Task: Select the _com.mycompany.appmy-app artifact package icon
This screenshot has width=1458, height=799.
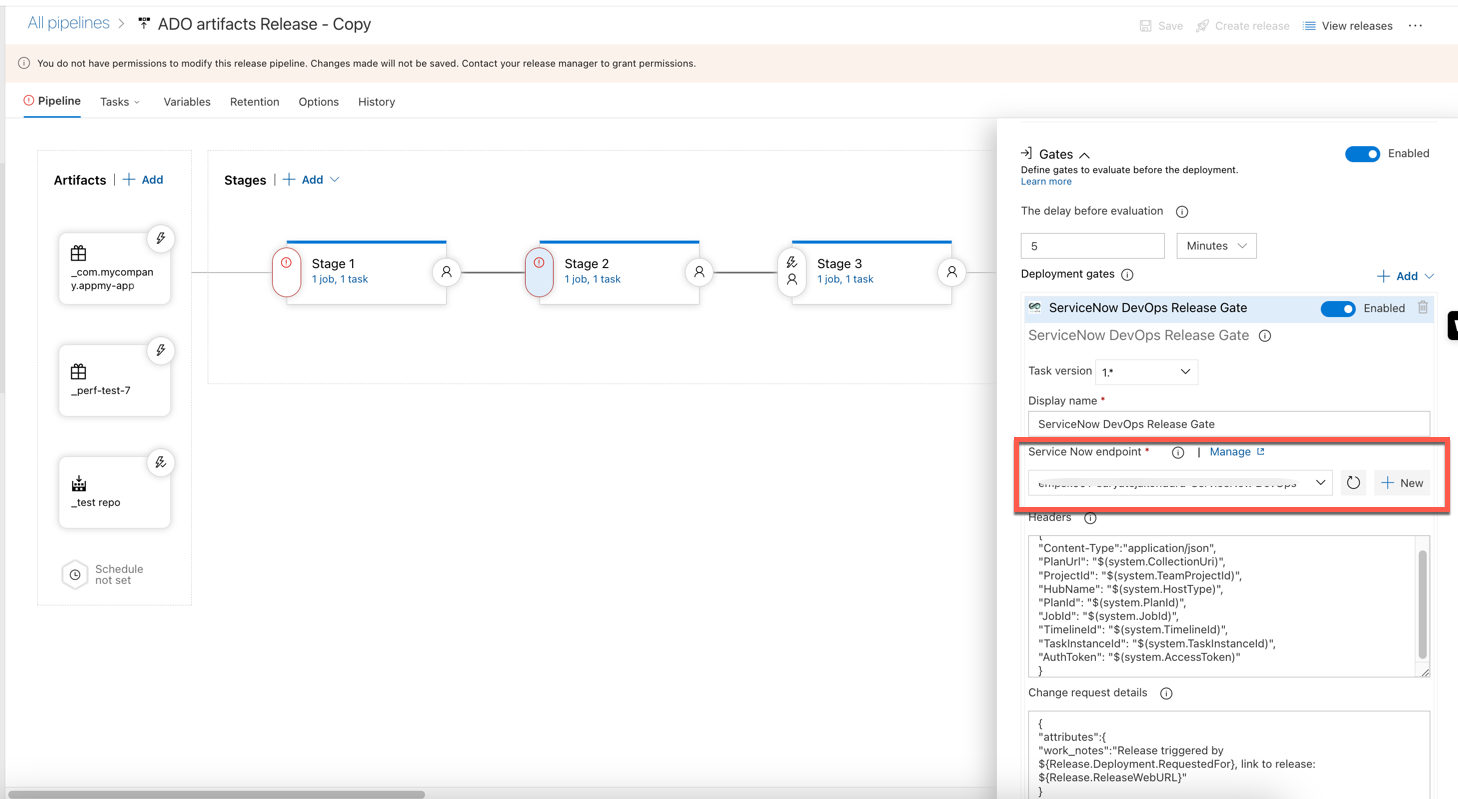Action: pos(79,254)
